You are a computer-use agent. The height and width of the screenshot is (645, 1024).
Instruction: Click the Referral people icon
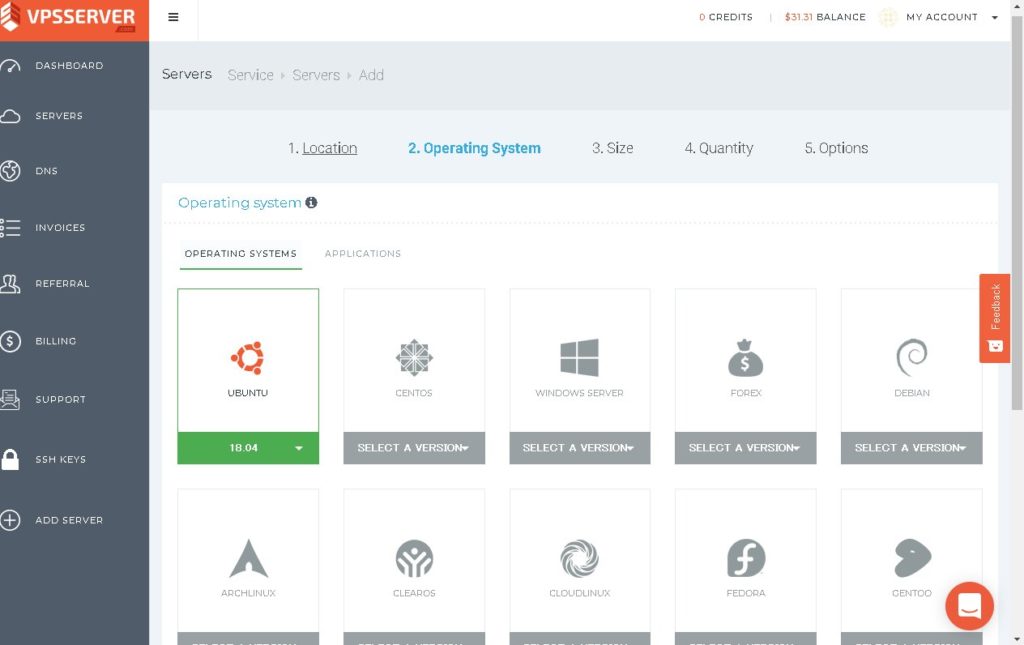(x=10, y=283)
